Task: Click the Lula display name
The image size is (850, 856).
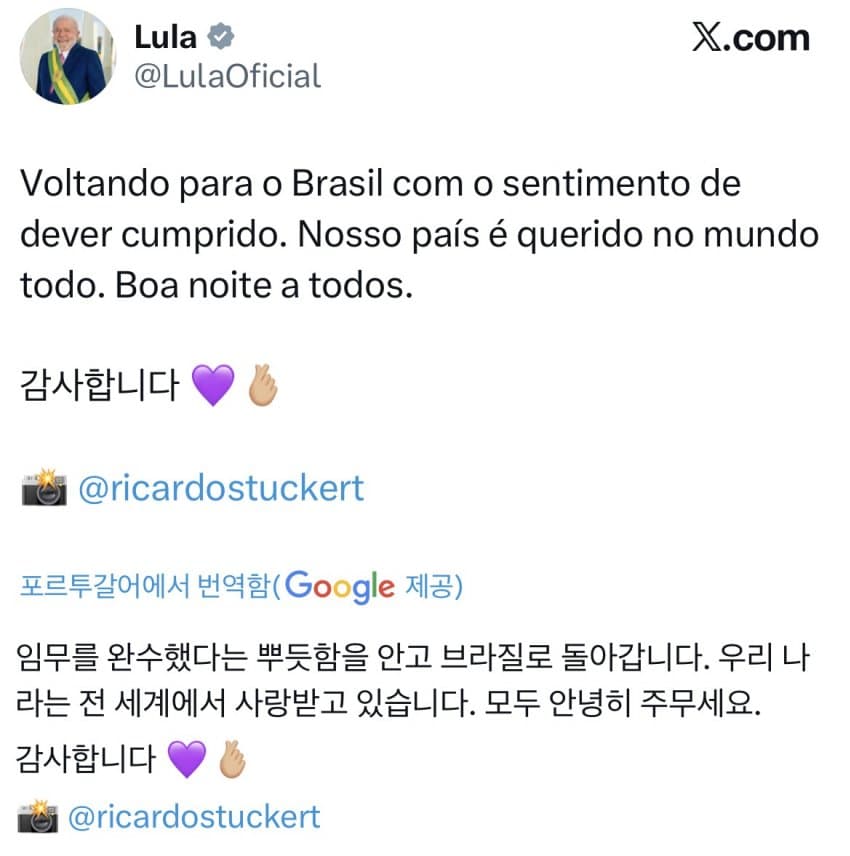Action: [x=165, y=37]
